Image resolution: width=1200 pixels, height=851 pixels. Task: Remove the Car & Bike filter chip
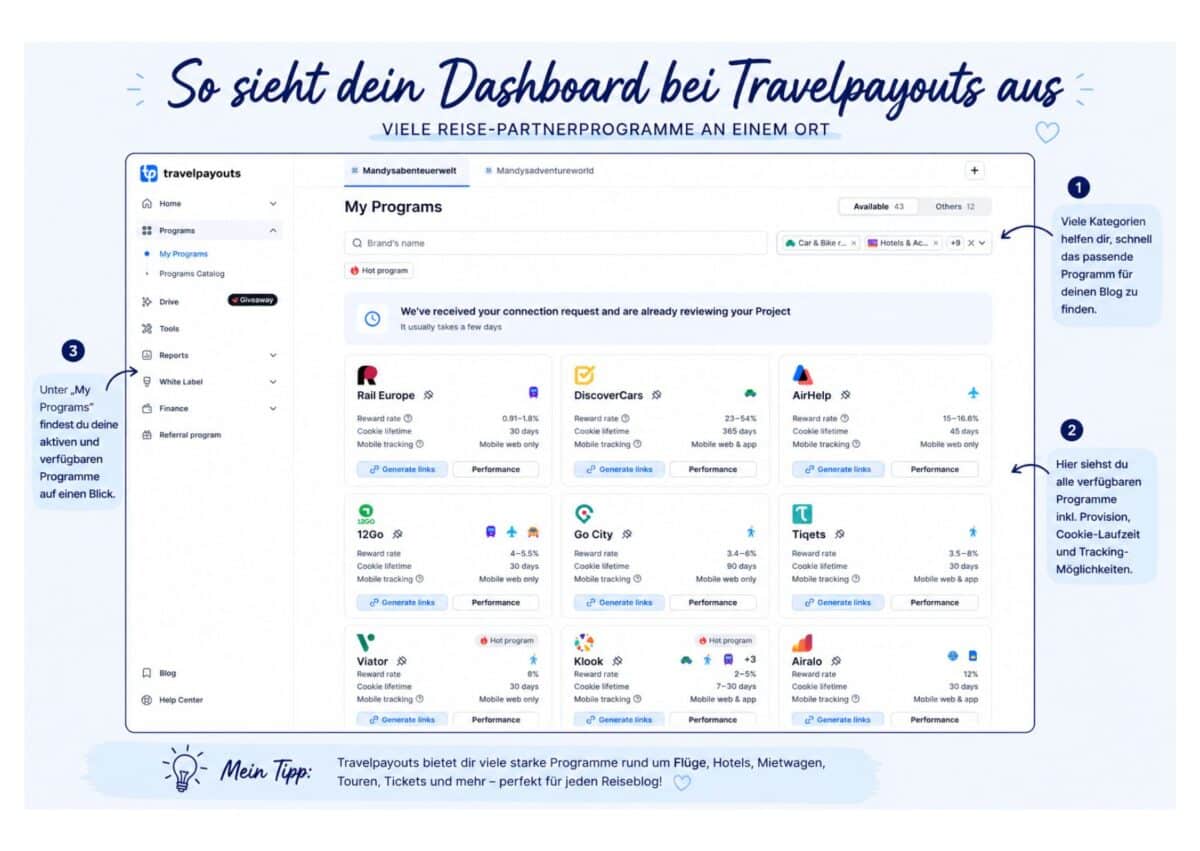[853, 243]
